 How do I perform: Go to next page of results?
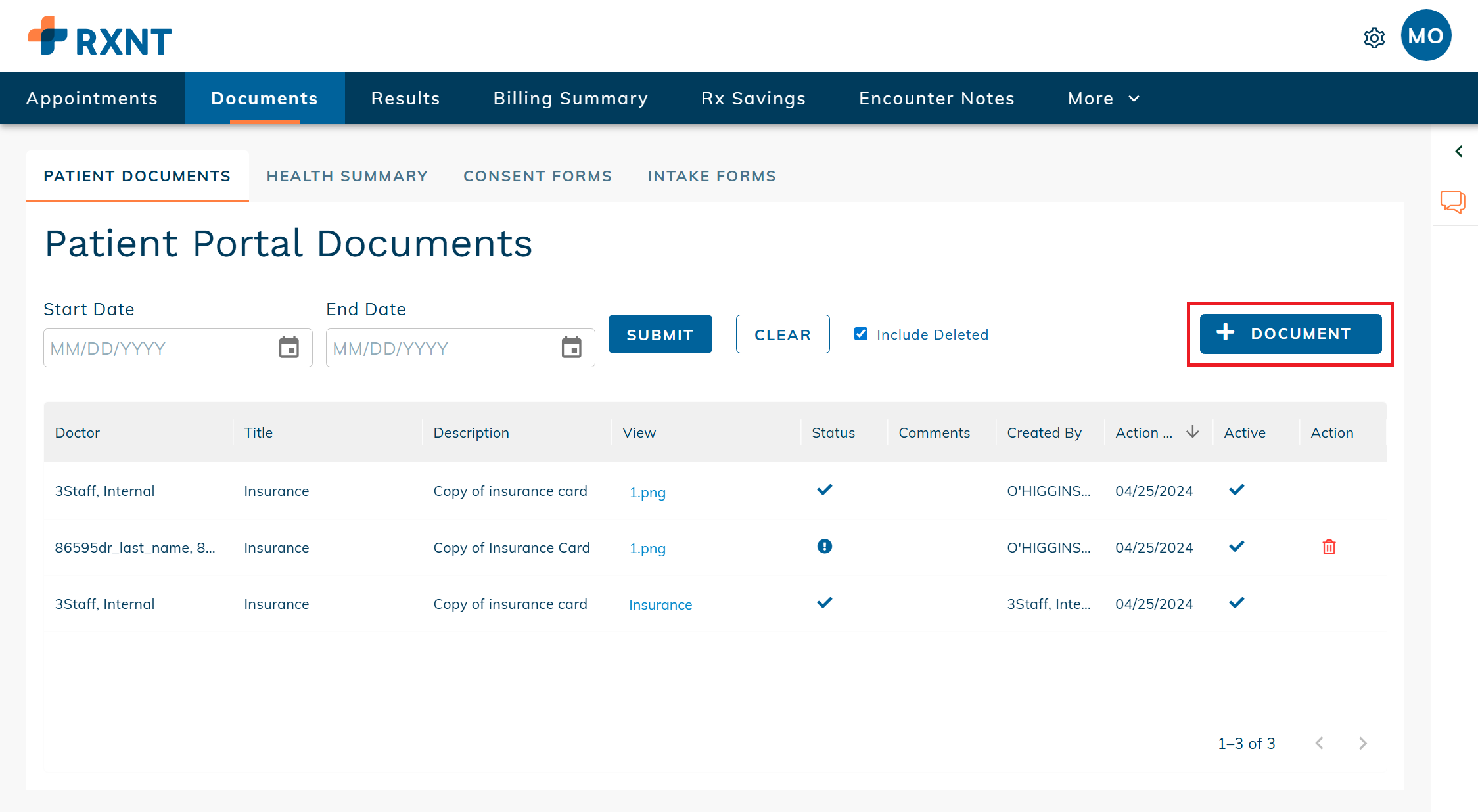pos(1362,743)
